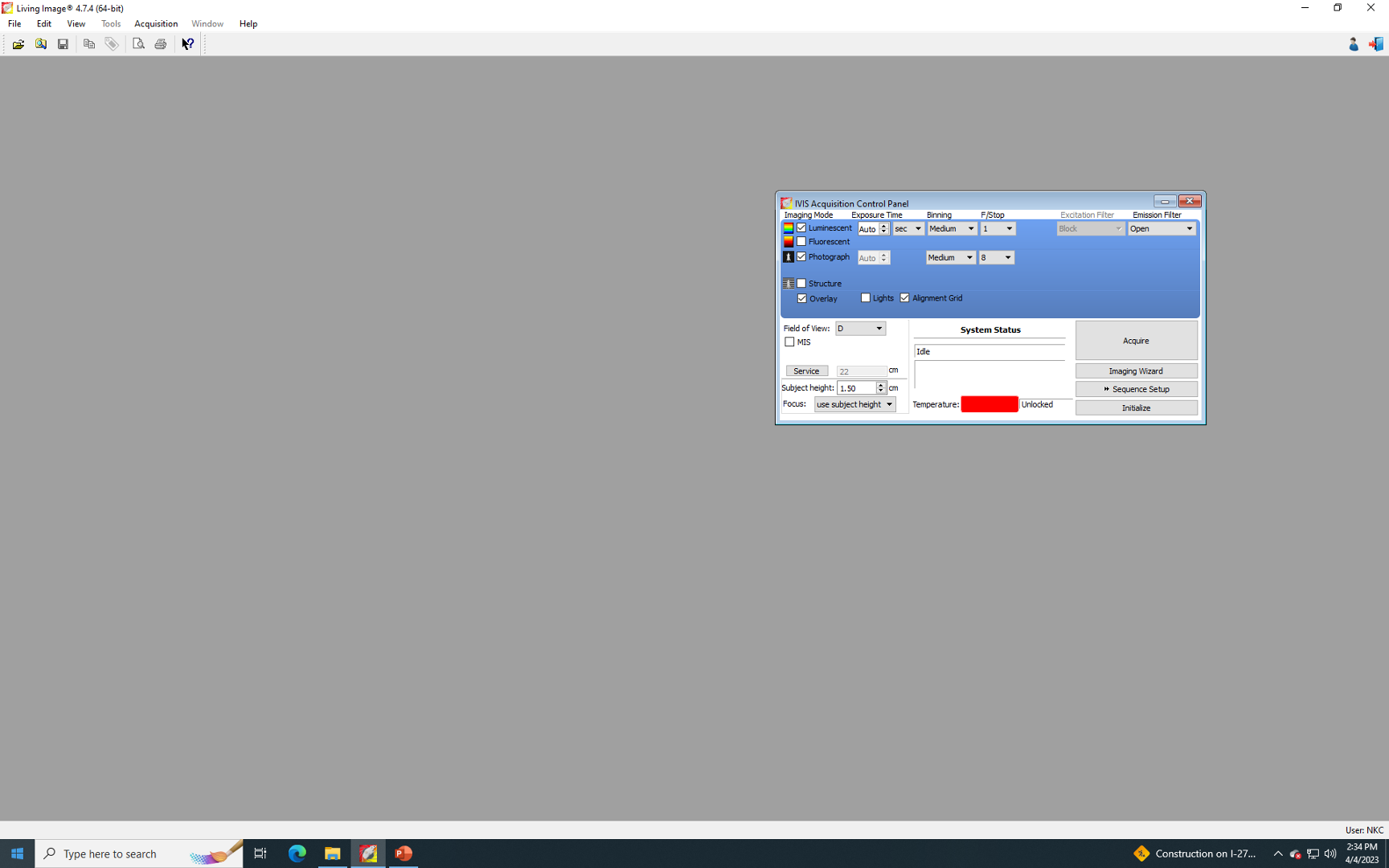Enable the Structure checkbox
The image size is (1389, 868).
click(x=801, y=284)
